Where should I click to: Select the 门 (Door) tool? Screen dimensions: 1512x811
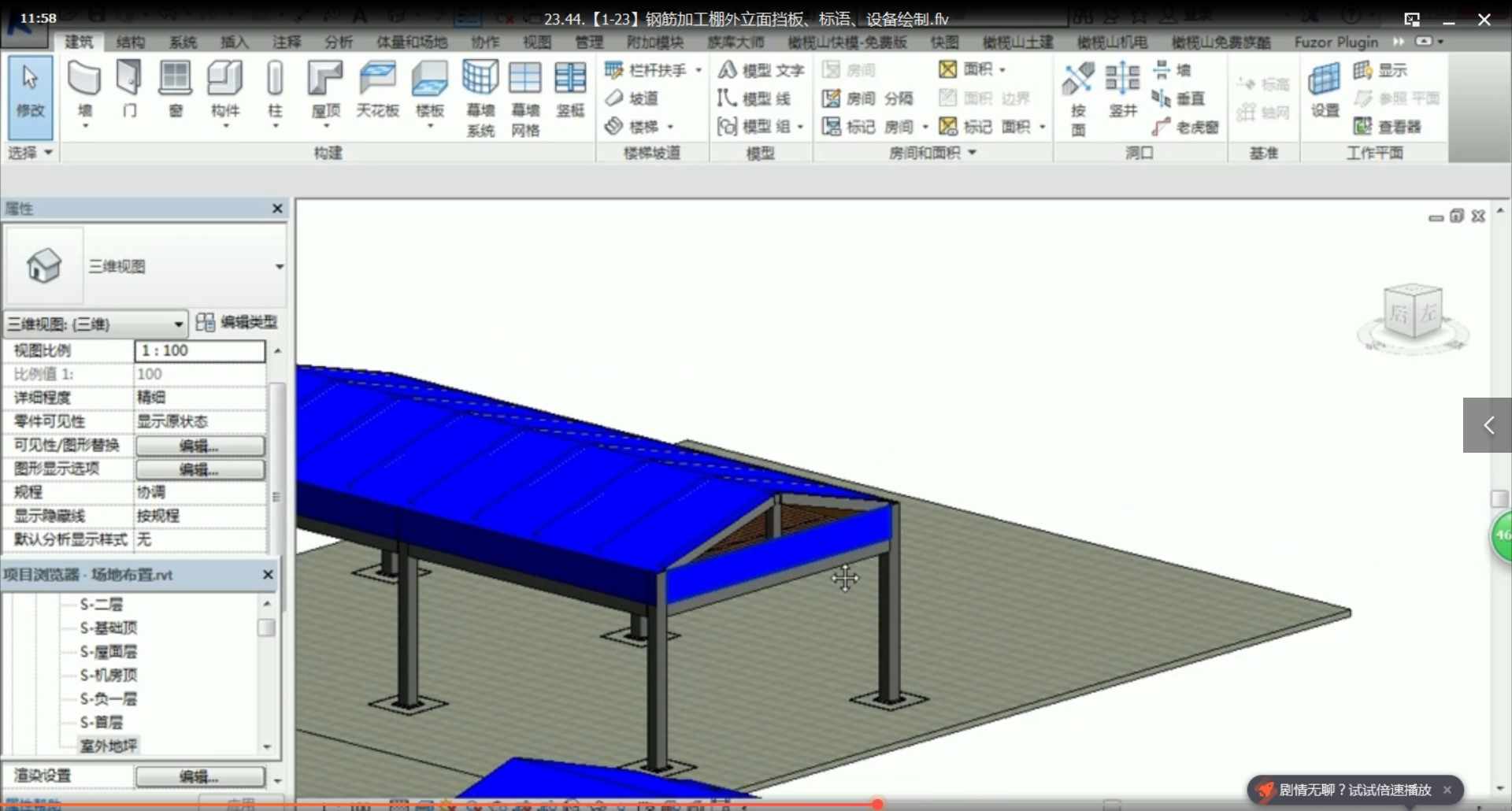[128, 87]
